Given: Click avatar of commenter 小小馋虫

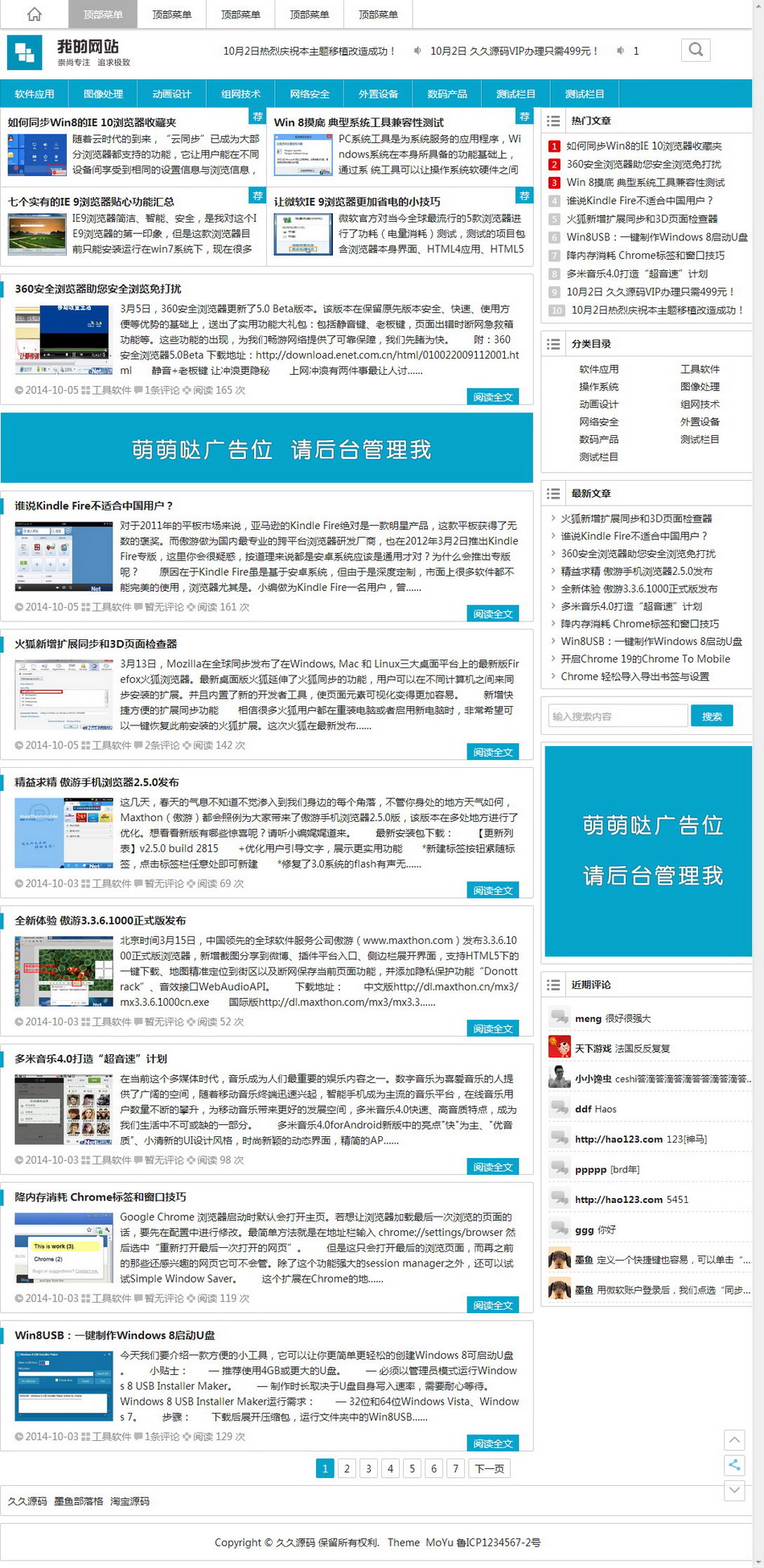Looking at the screenshot, I should pyautogui.click(x=559, y=1077).
